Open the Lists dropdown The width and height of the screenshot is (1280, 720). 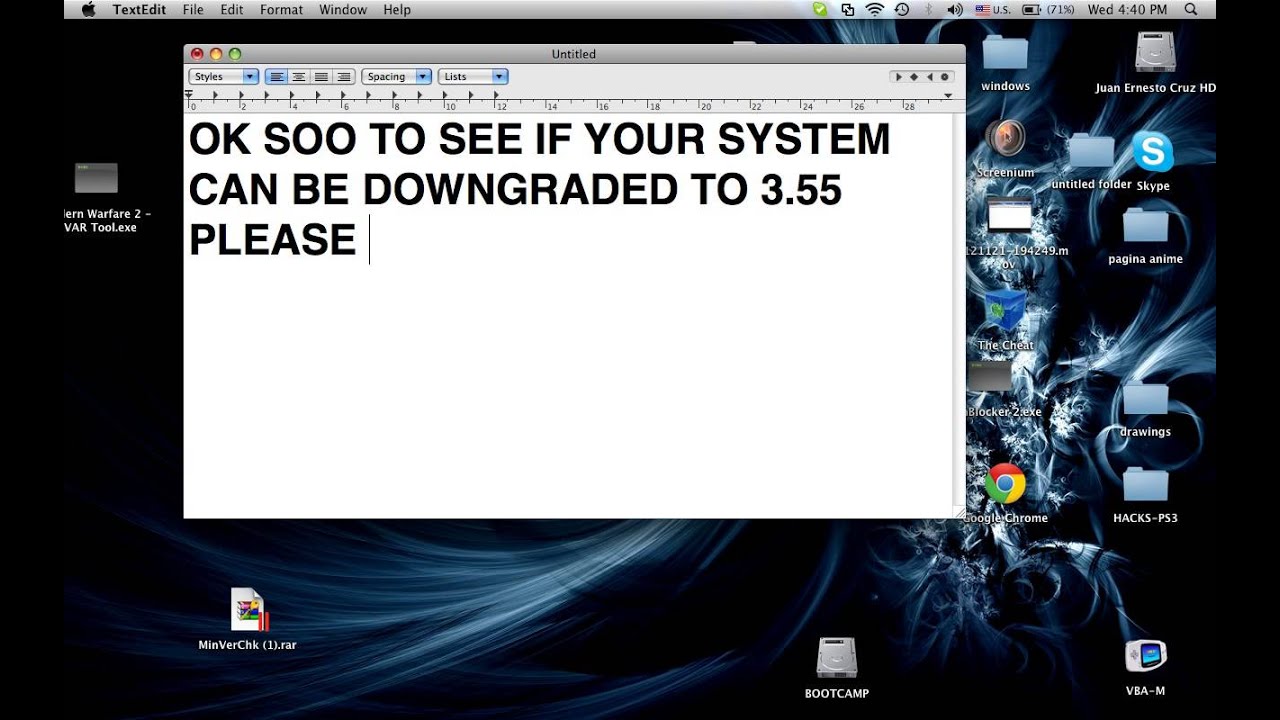(x=473, y=77)
